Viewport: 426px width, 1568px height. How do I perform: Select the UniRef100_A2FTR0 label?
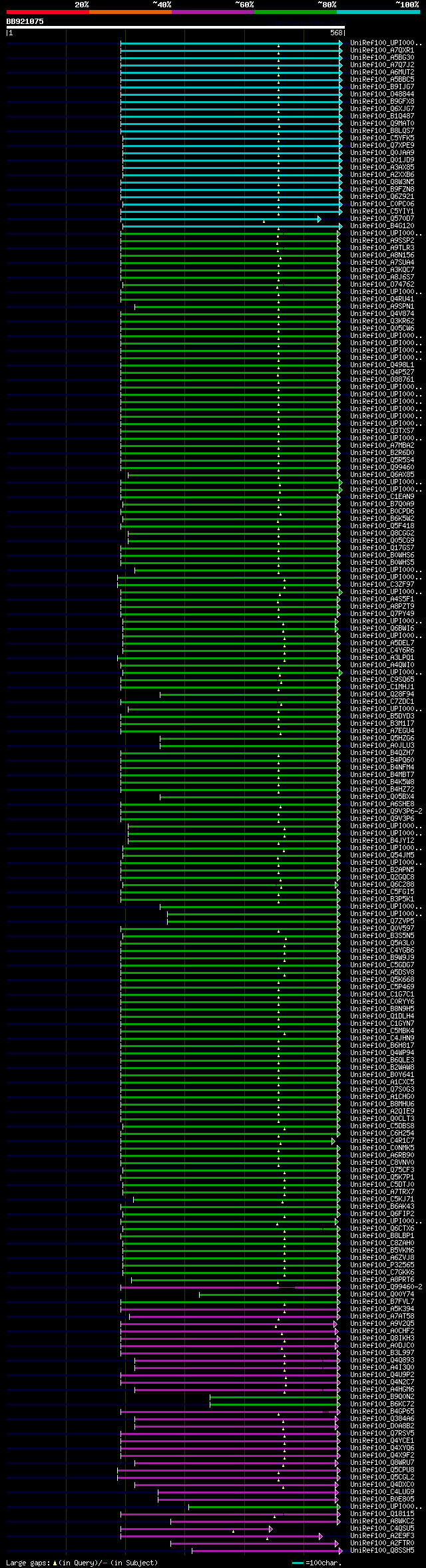382,1543
